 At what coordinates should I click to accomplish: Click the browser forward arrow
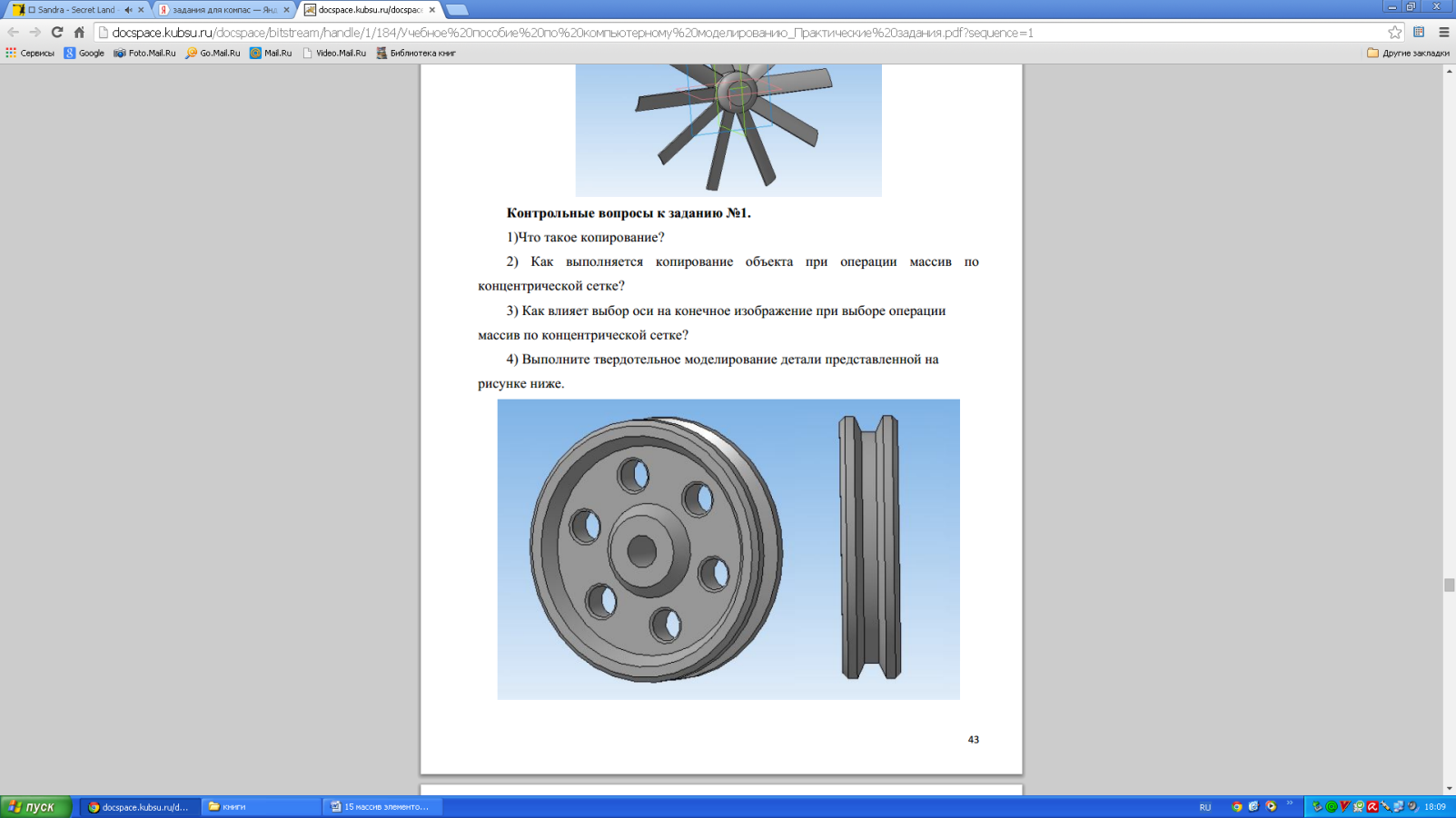35,33
